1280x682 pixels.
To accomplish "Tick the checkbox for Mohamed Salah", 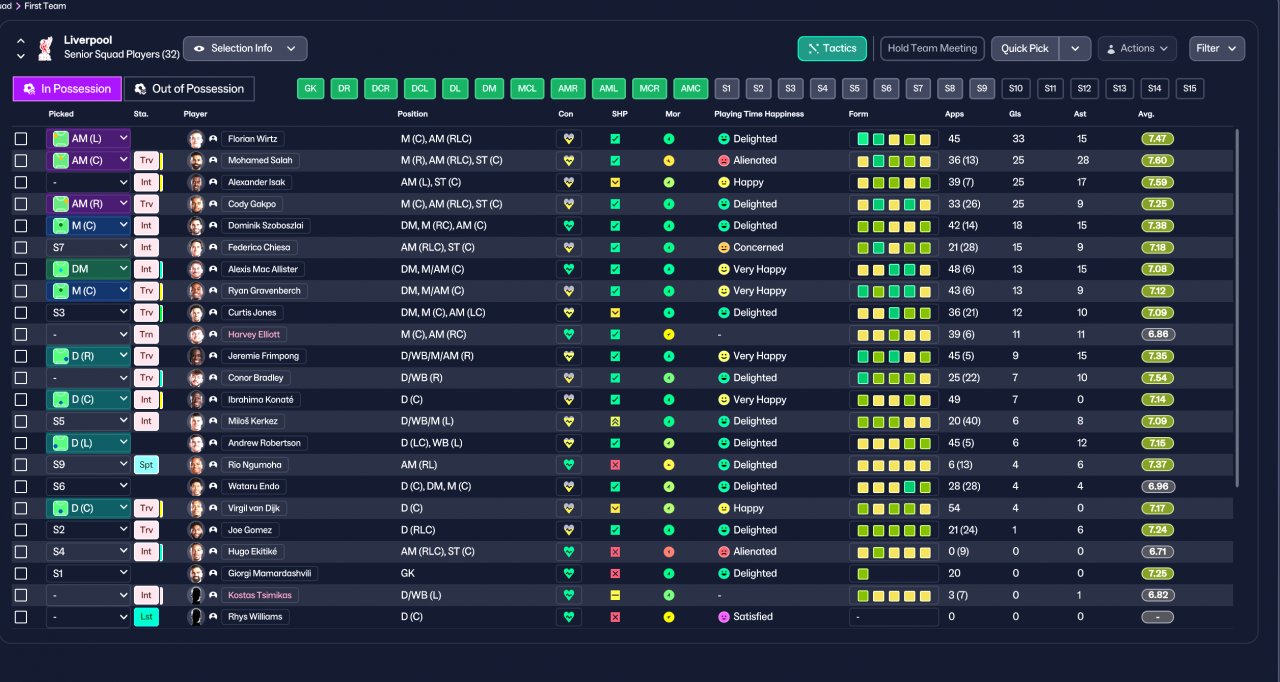I will (21, 161).
